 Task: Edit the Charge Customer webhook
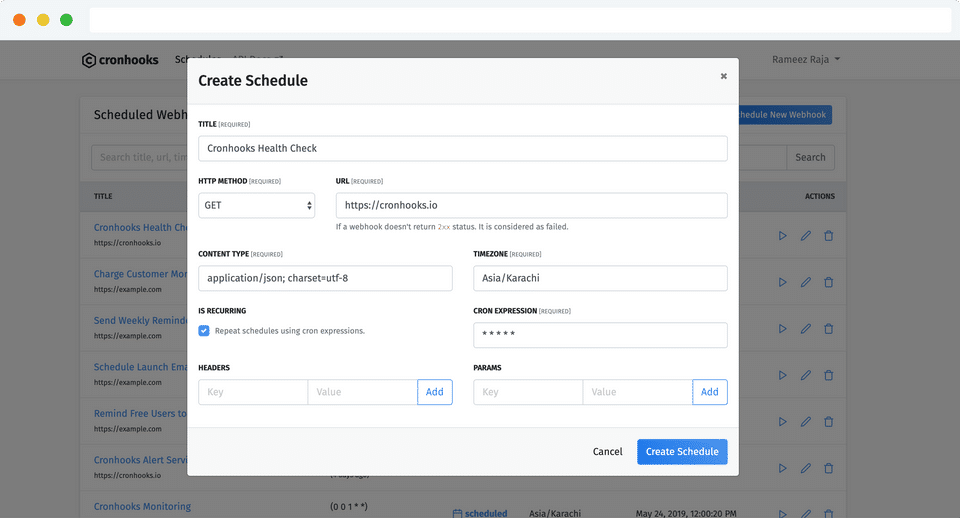(806, 282)
